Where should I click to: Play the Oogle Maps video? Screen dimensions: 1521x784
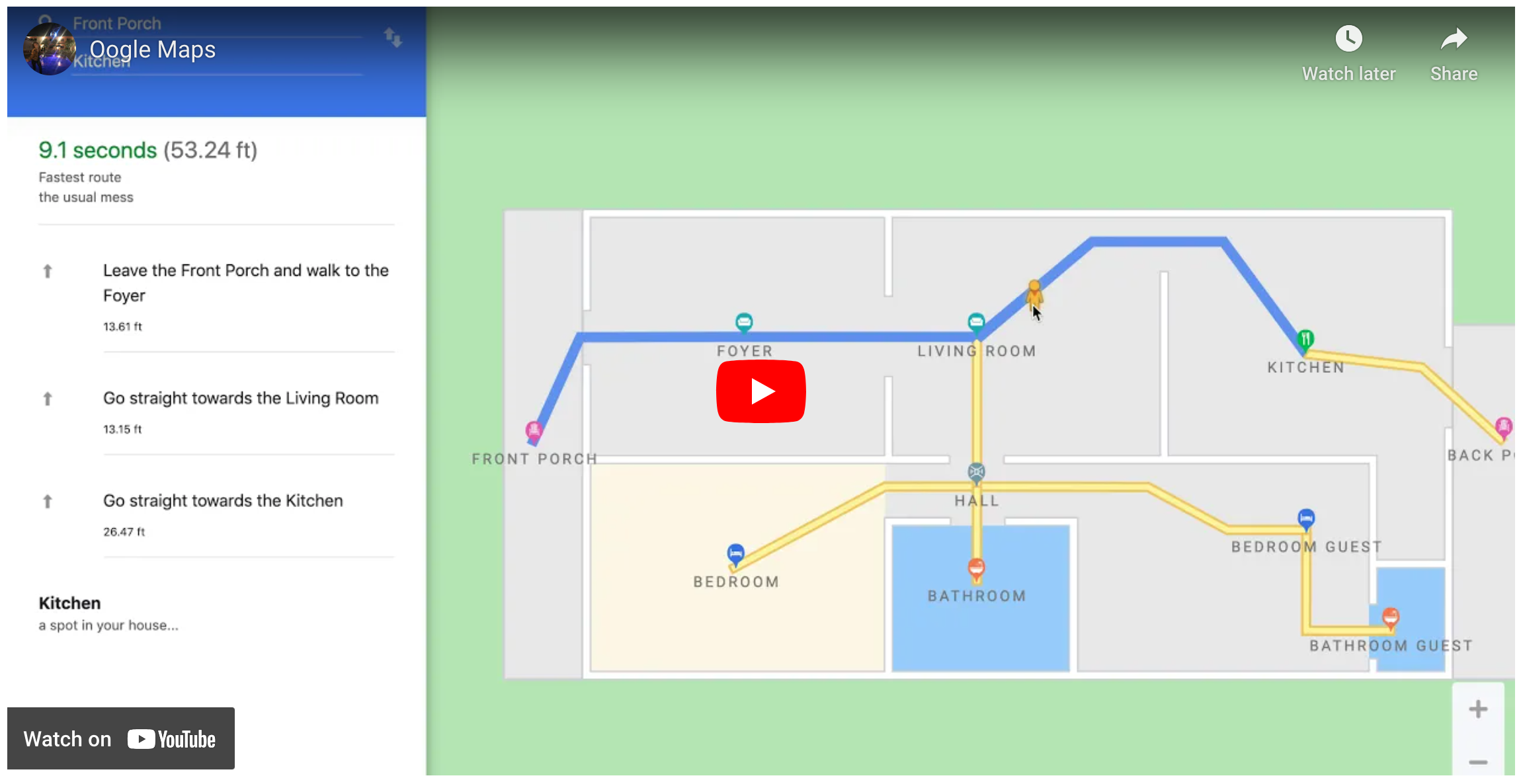tap(760, 391)
